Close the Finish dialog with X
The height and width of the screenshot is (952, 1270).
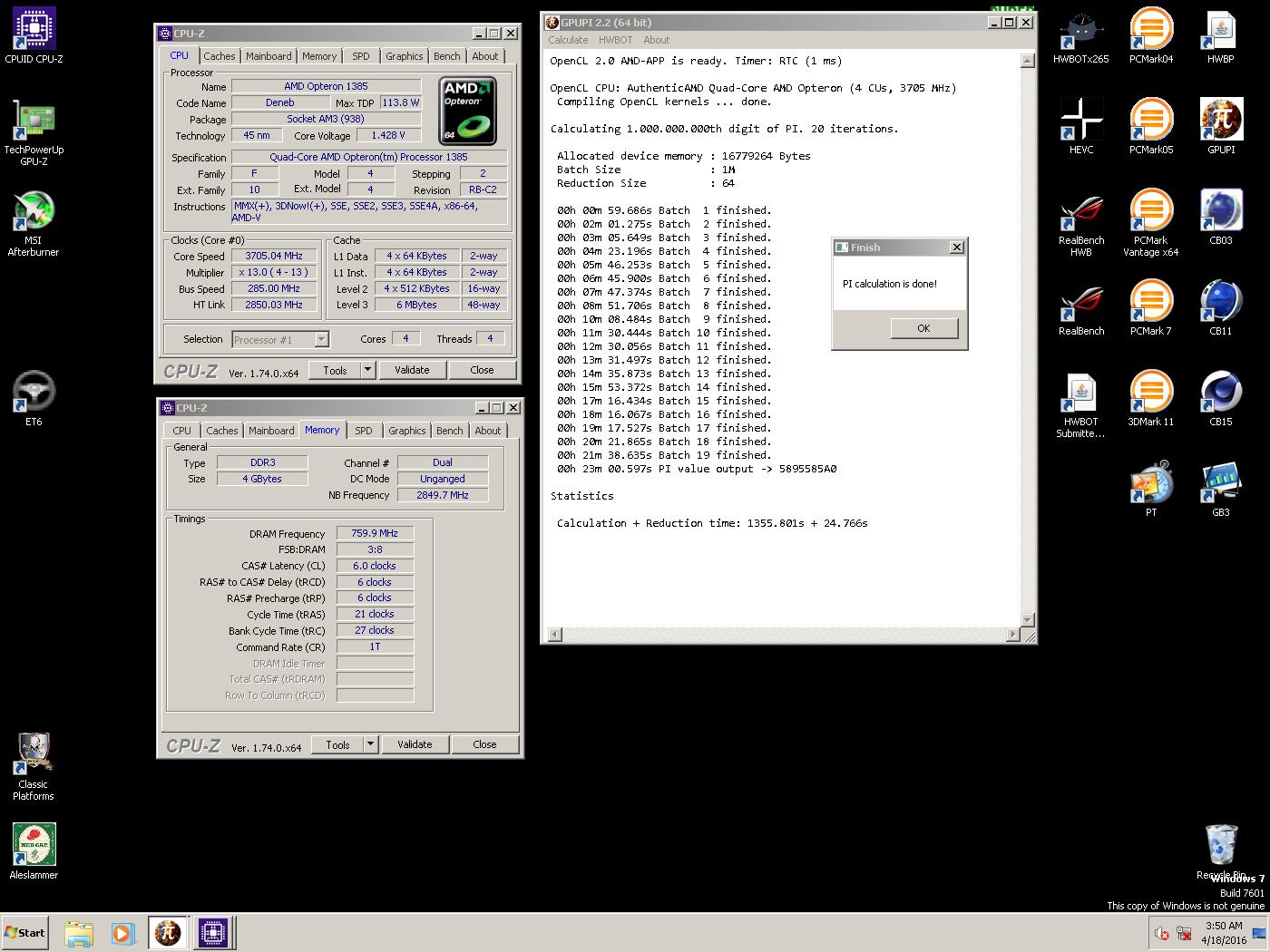(956, 248)
